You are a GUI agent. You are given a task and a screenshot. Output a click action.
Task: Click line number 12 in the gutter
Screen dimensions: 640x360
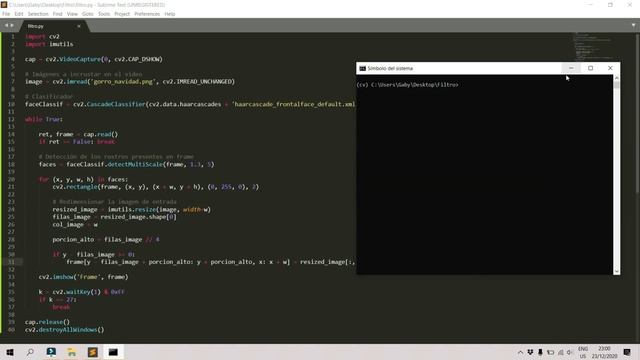point(11,119)
